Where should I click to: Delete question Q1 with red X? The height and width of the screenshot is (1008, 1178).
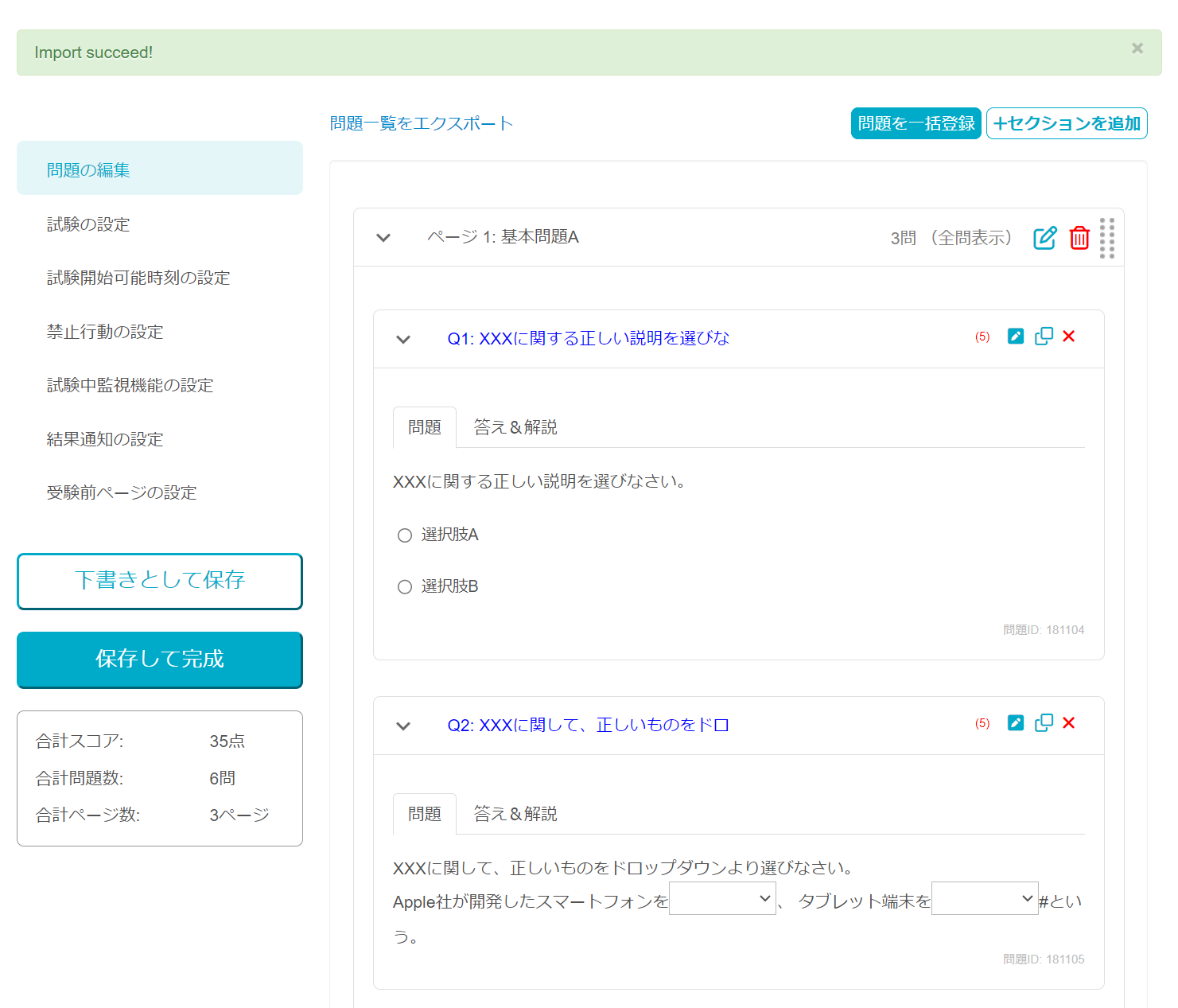click(1069, 336)
